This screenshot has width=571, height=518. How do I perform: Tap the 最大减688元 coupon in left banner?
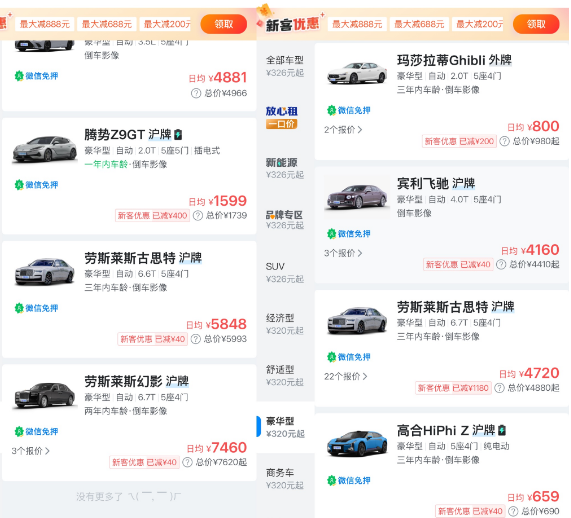point(107,24)
